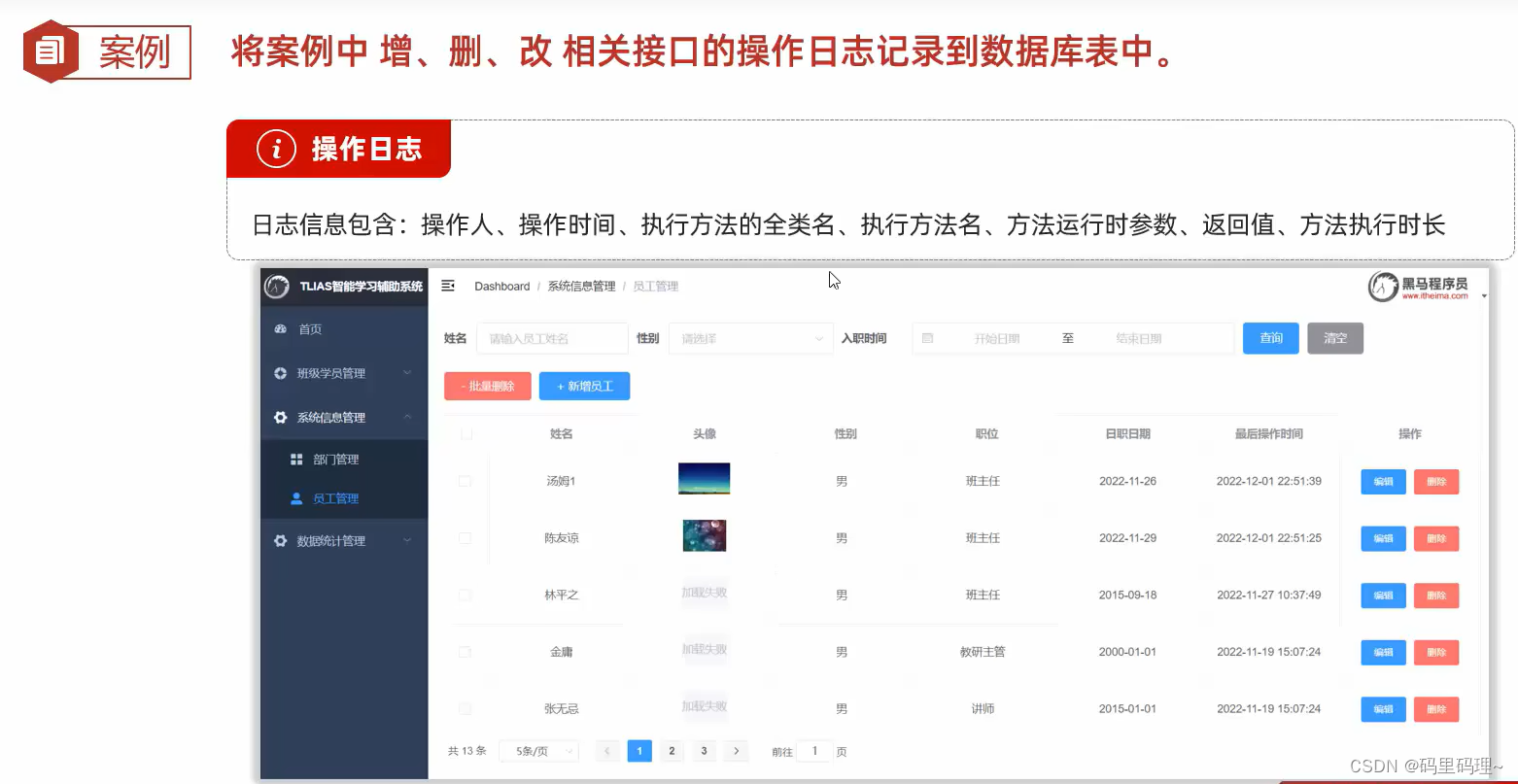Click 编辑 button for 陈友谅

tap(1384, 538)
